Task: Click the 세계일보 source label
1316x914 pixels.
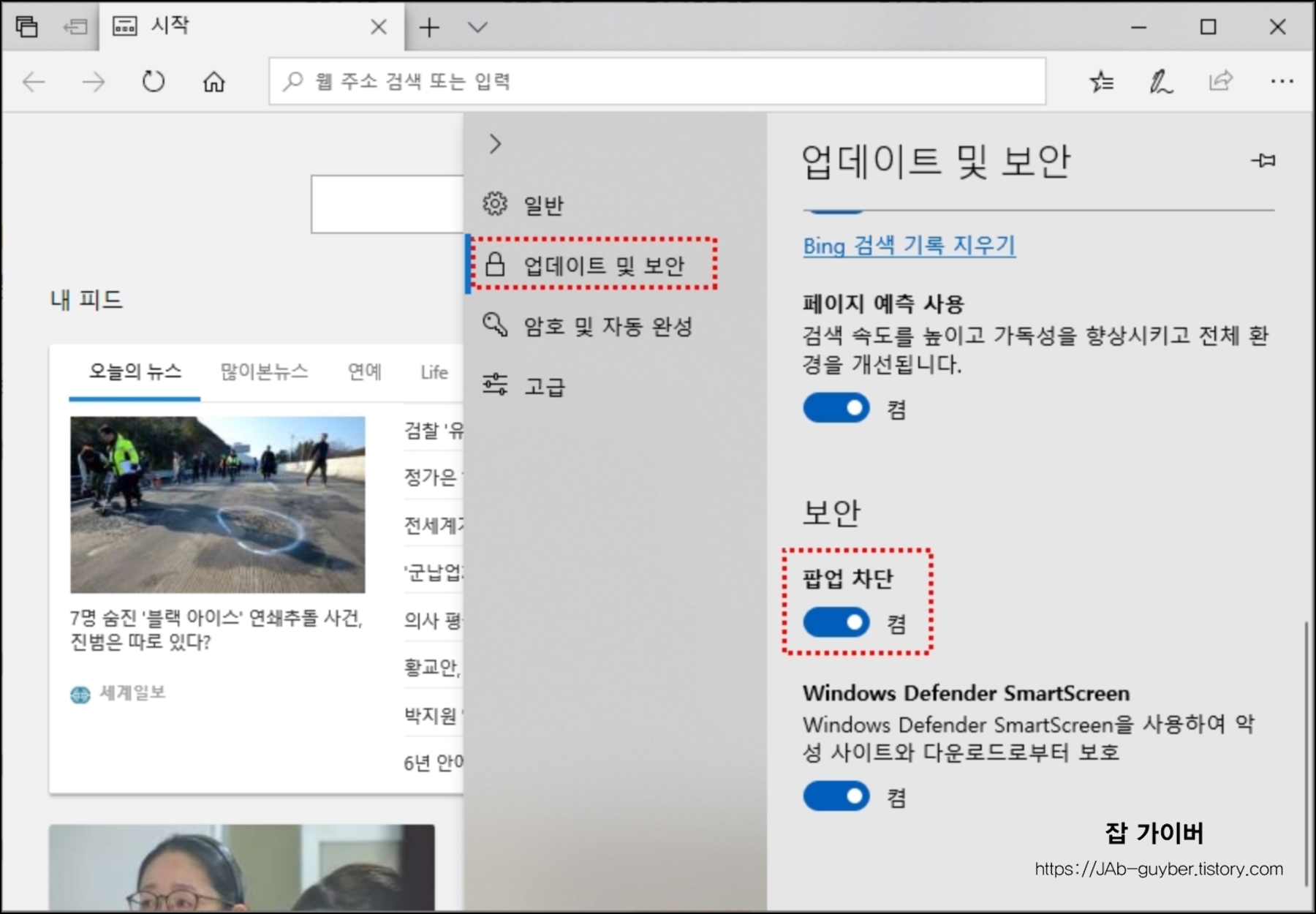Action: click(132, 692)
